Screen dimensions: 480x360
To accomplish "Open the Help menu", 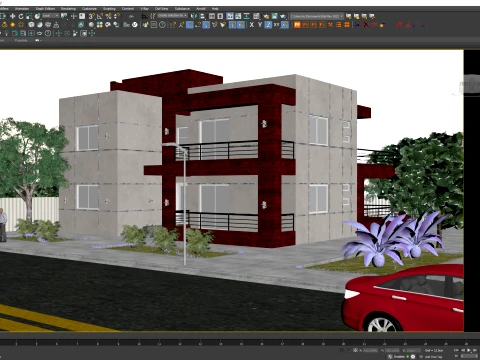I will [x=215, y=8].
